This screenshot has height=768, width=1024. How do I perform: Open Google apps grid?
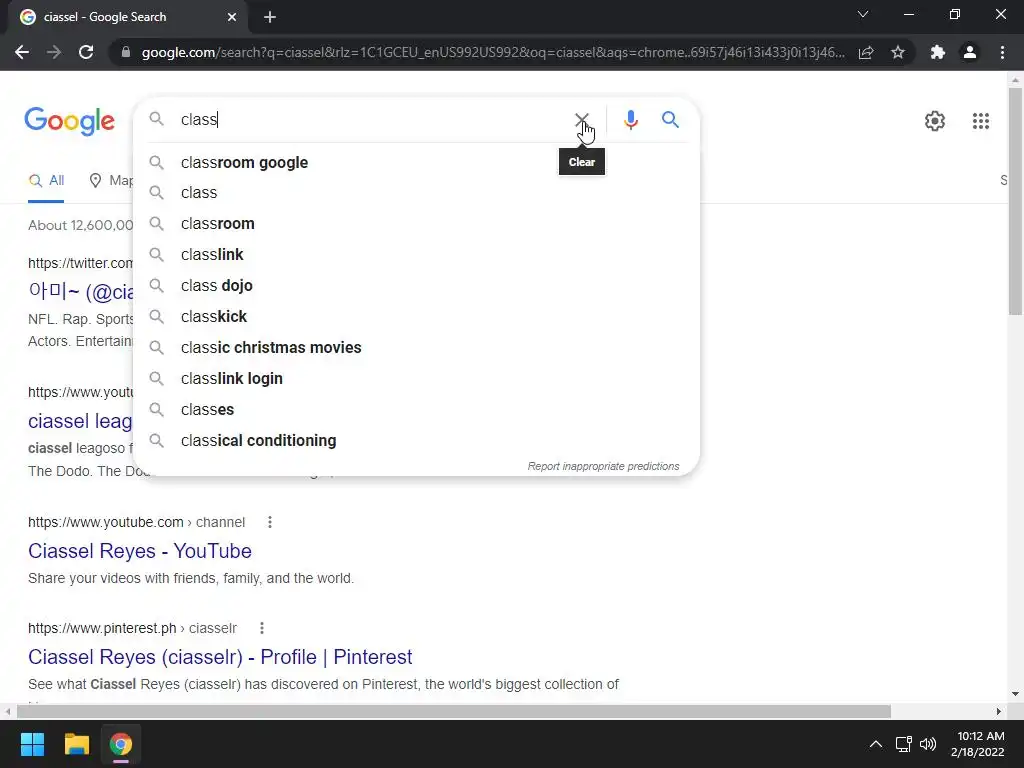click(980, 121)
